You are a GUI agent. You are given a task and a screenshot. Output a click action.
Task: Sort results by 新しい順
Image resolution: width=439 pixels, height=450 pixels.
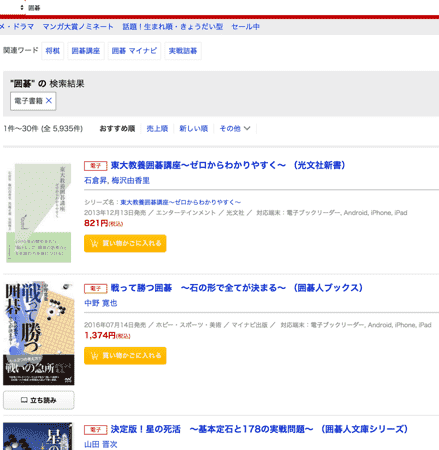click(x=193, y=128)
